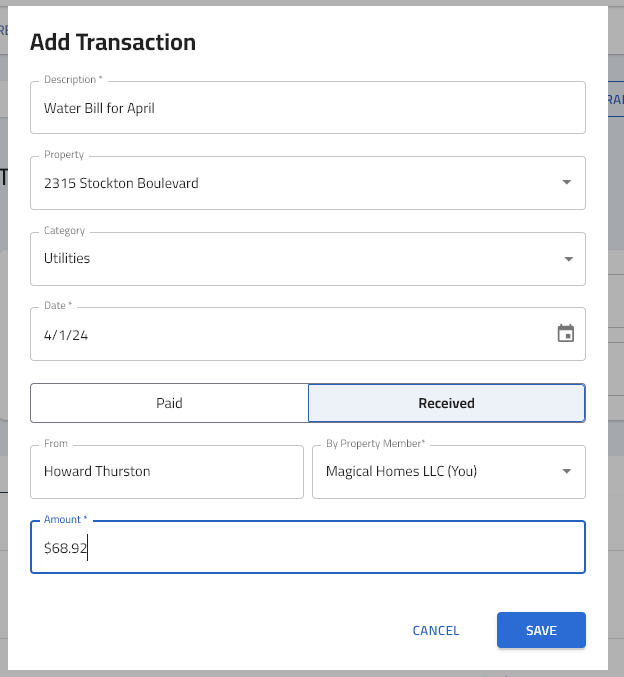Focus the Description field with Water Bill text
The width and height of the screenshot is (624, 677).
tap(308, 108)
